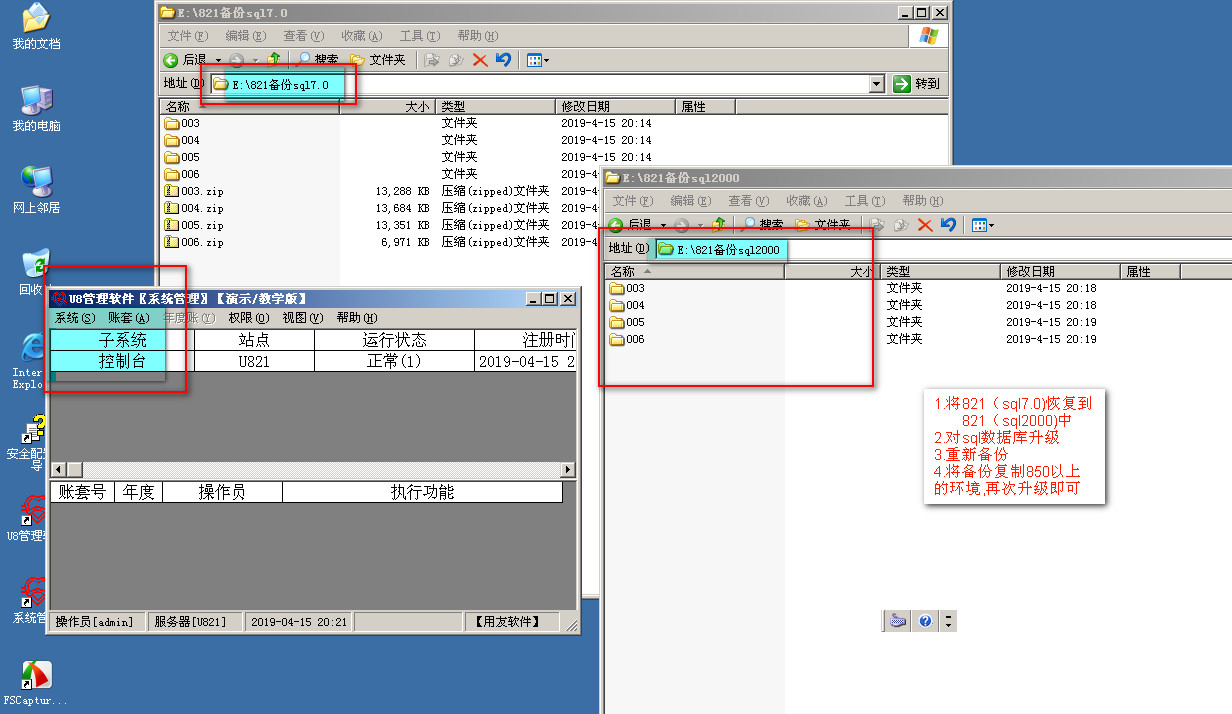Image resolution: width=1232 pixels, height=714 pixels.
Task: Click the green 后退 arrow in sql7.0 window
Action: (171, 60)
